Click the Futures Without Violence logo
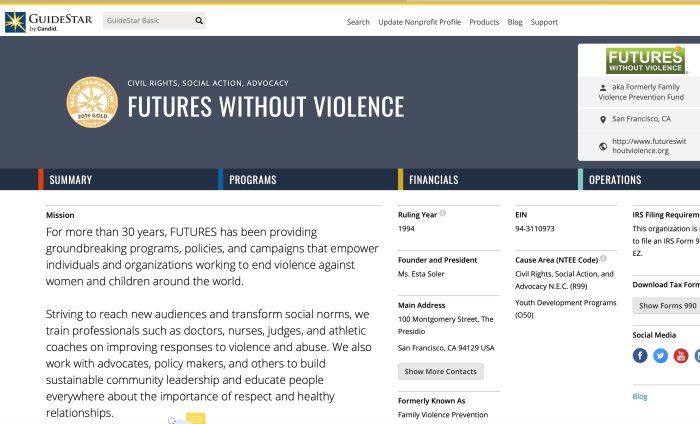Image resolution: width=700 pixels, height=424 pixels. [x=645, y=61]
